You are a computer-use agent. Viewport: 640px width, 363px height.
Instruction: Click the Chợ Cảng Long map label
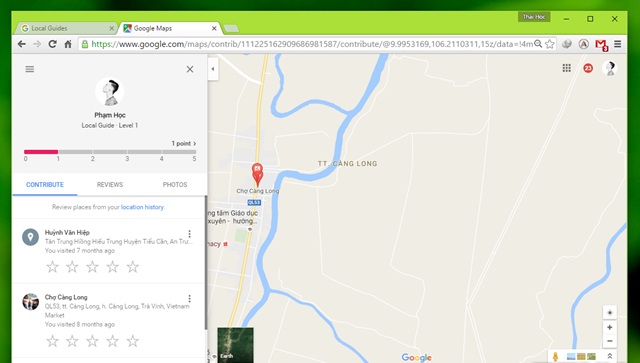pyautogui.click(x=258, y=191)
